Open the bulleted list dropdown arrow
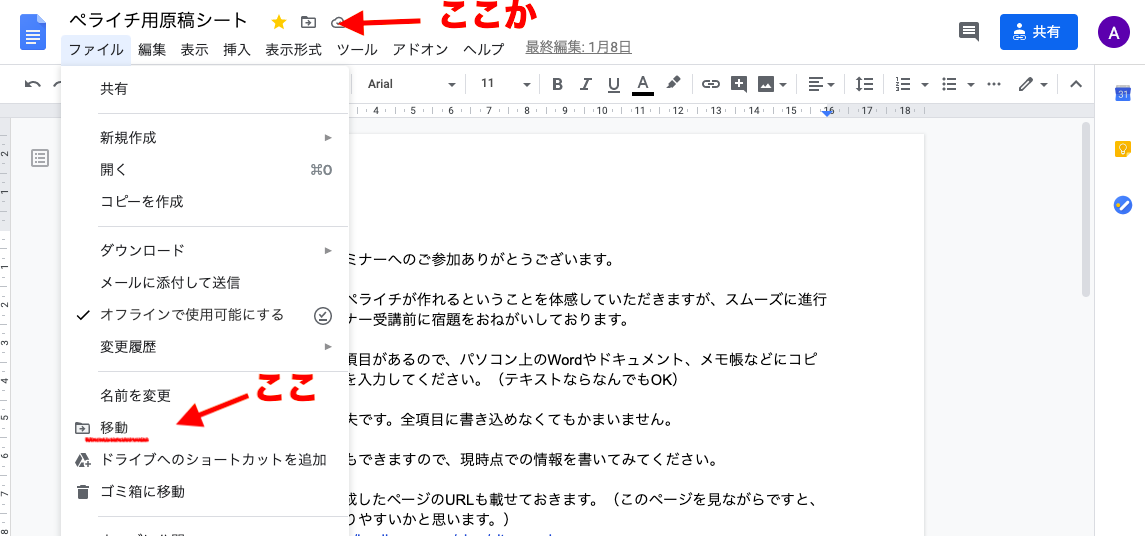Viewport: 1145px width, 536px height. tap(970, 85)
